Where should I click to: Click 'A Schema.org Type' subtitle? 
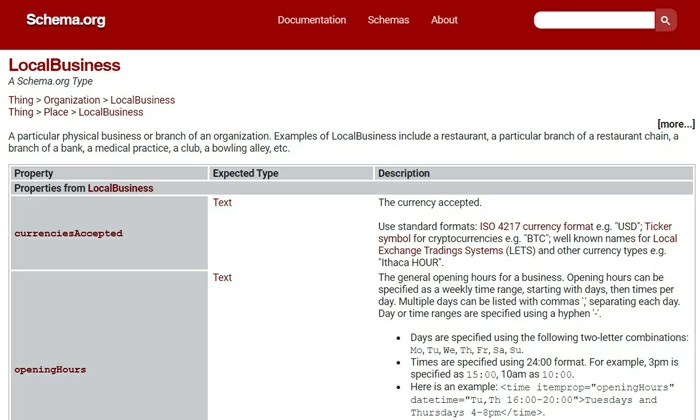[x=50, y=81]
